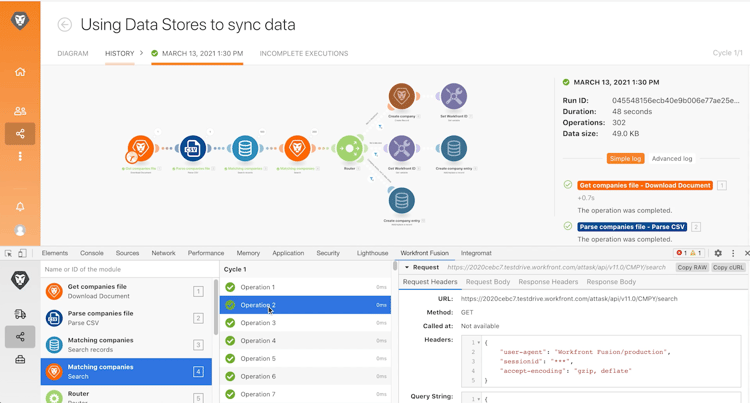Screen dimensions: 750x403
Task: Select the Router module in list
Action: coord(126,396)
